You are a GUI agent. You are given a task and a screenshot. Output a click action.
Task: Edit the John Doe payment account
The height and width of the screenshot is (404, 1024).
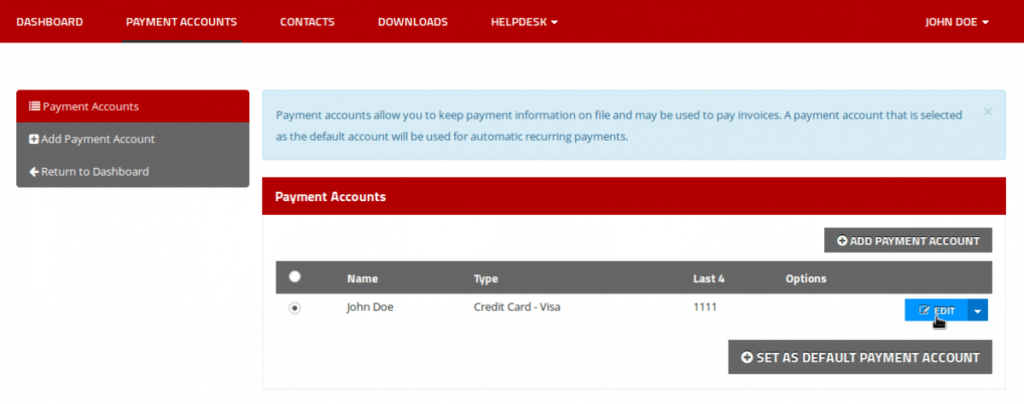(936, 311)
